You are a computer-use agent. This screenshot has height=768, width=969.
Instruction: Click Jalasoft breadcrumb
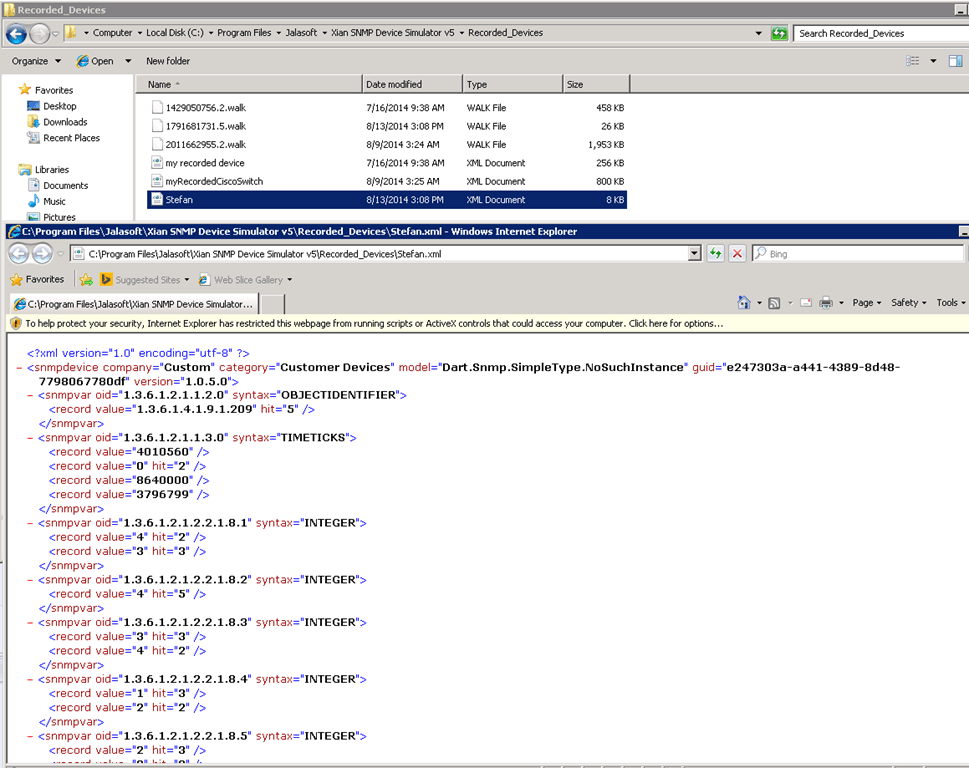[x=301, y=33]
